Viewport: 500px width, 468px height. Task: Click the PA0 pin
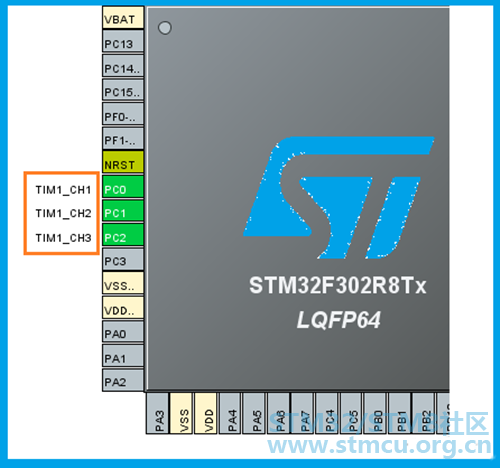[x=123, y=331]
